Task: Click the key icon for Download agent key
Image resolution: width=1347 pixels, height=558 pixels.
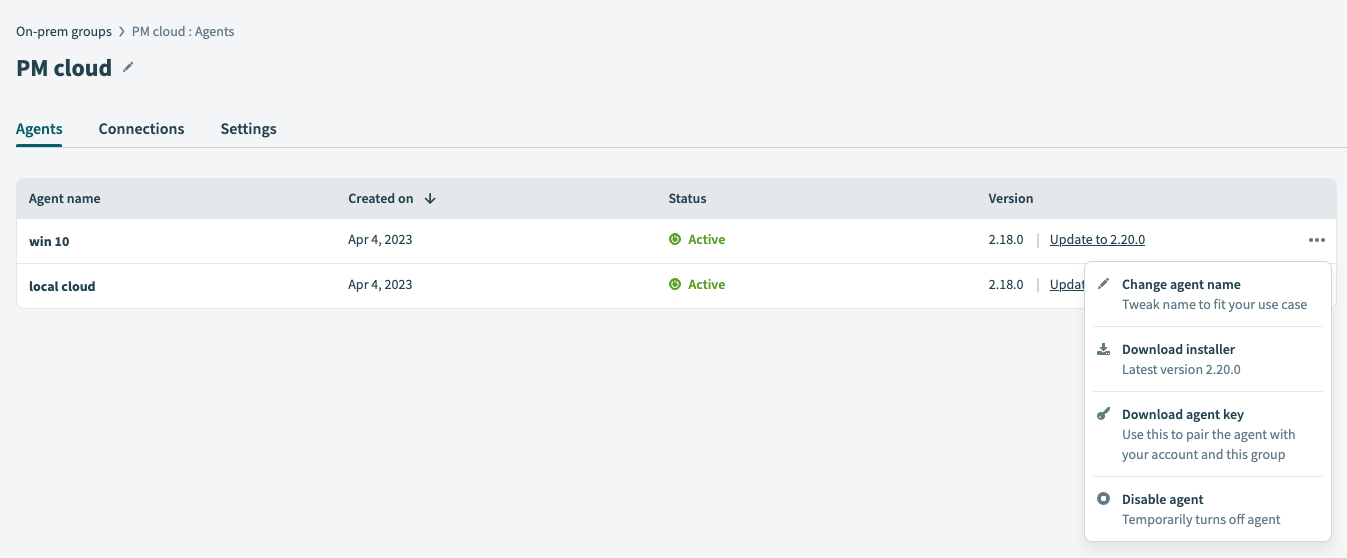Action: (x=1104, y=414)
